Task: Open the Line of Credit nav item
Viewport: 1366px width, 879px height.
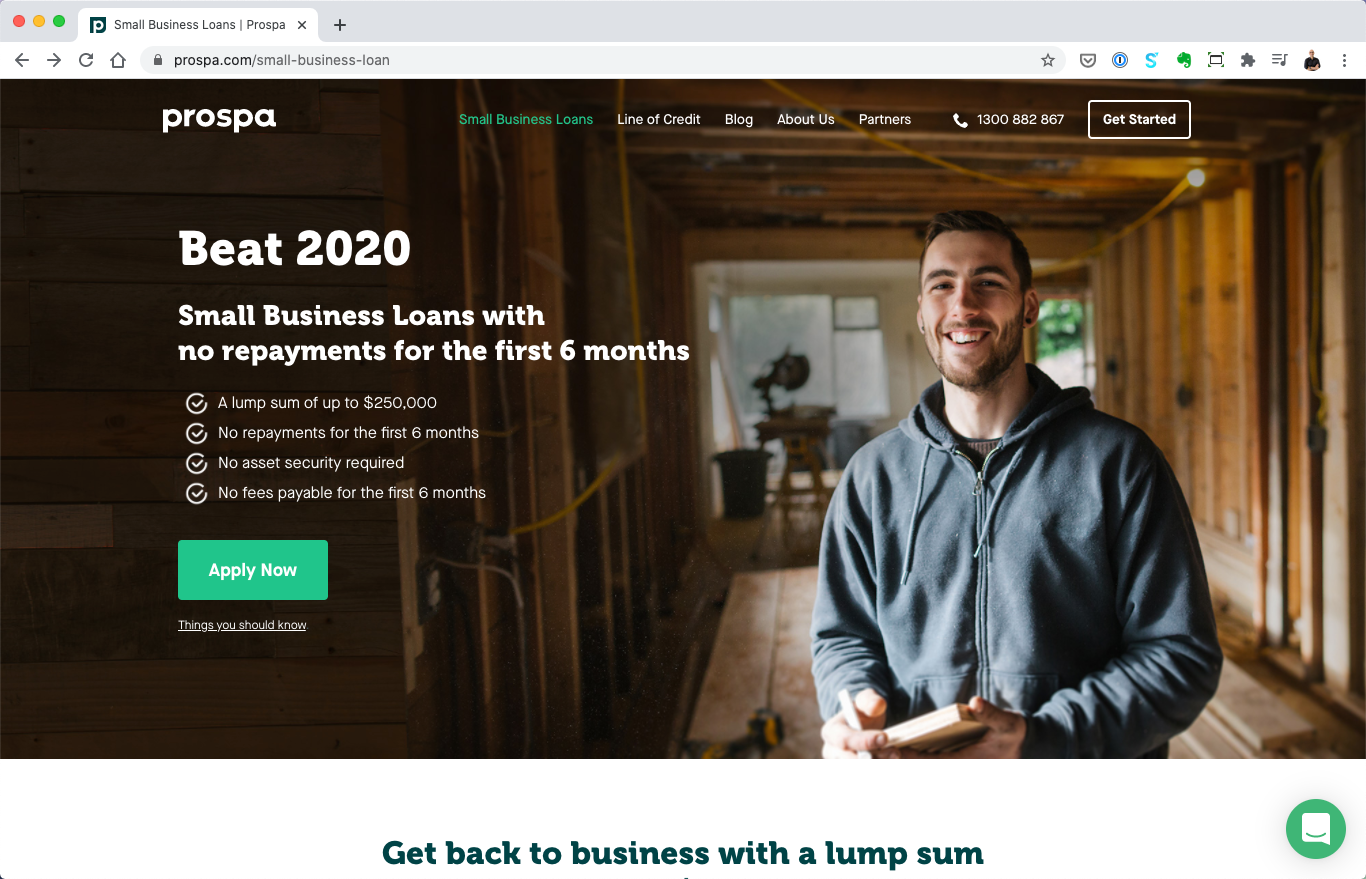Action: click(659, 119)
